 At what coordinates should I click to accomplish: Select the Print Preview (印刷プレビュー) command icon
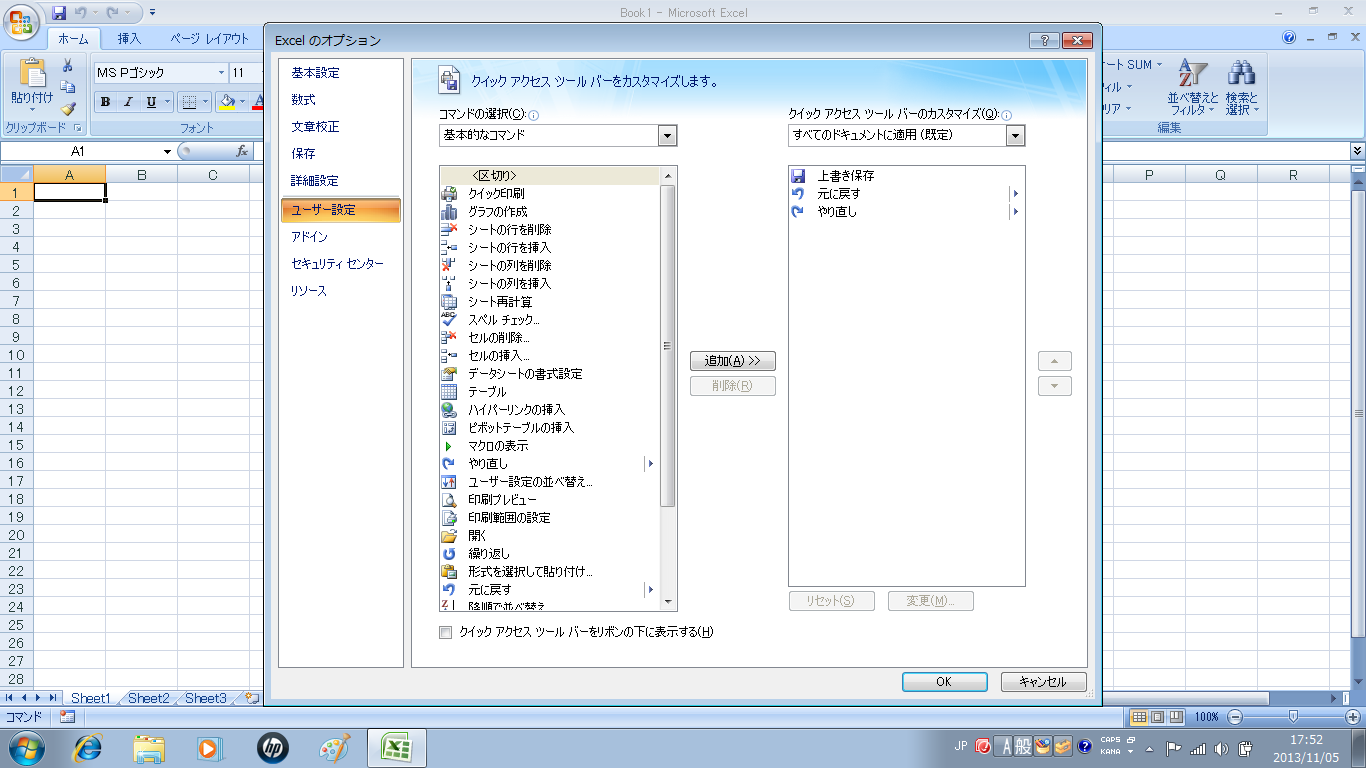coord(449,500)
